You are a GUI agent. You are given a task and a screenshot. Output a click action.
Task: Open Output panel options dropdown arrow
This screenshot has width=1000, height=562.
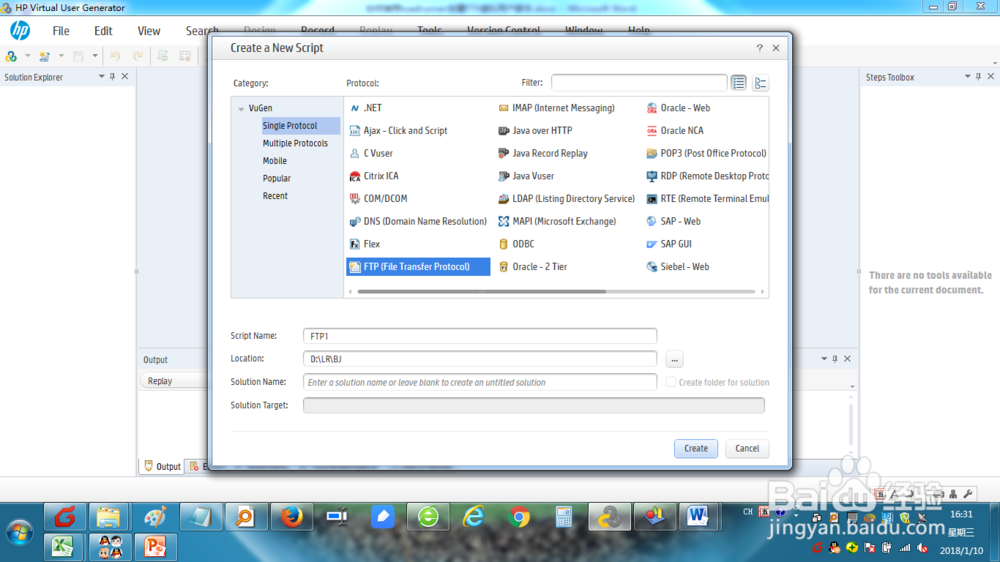point(823,359)
